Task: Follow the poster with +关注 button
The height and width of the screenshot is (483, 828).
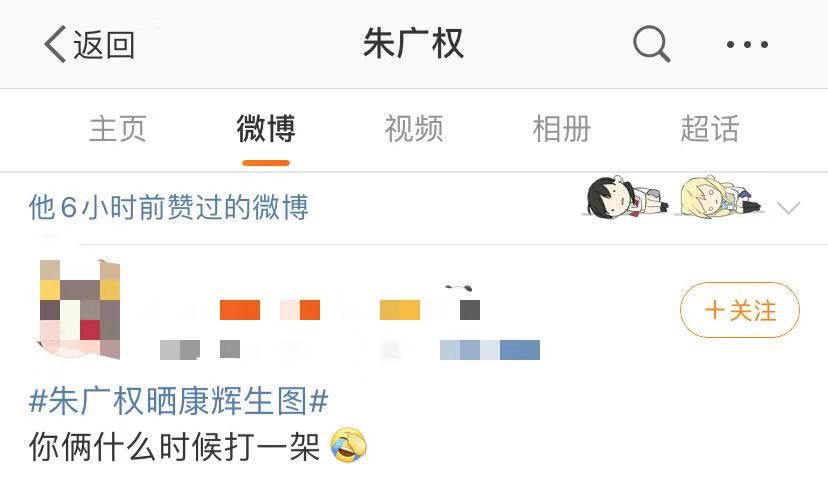Action: coord(740,310)
